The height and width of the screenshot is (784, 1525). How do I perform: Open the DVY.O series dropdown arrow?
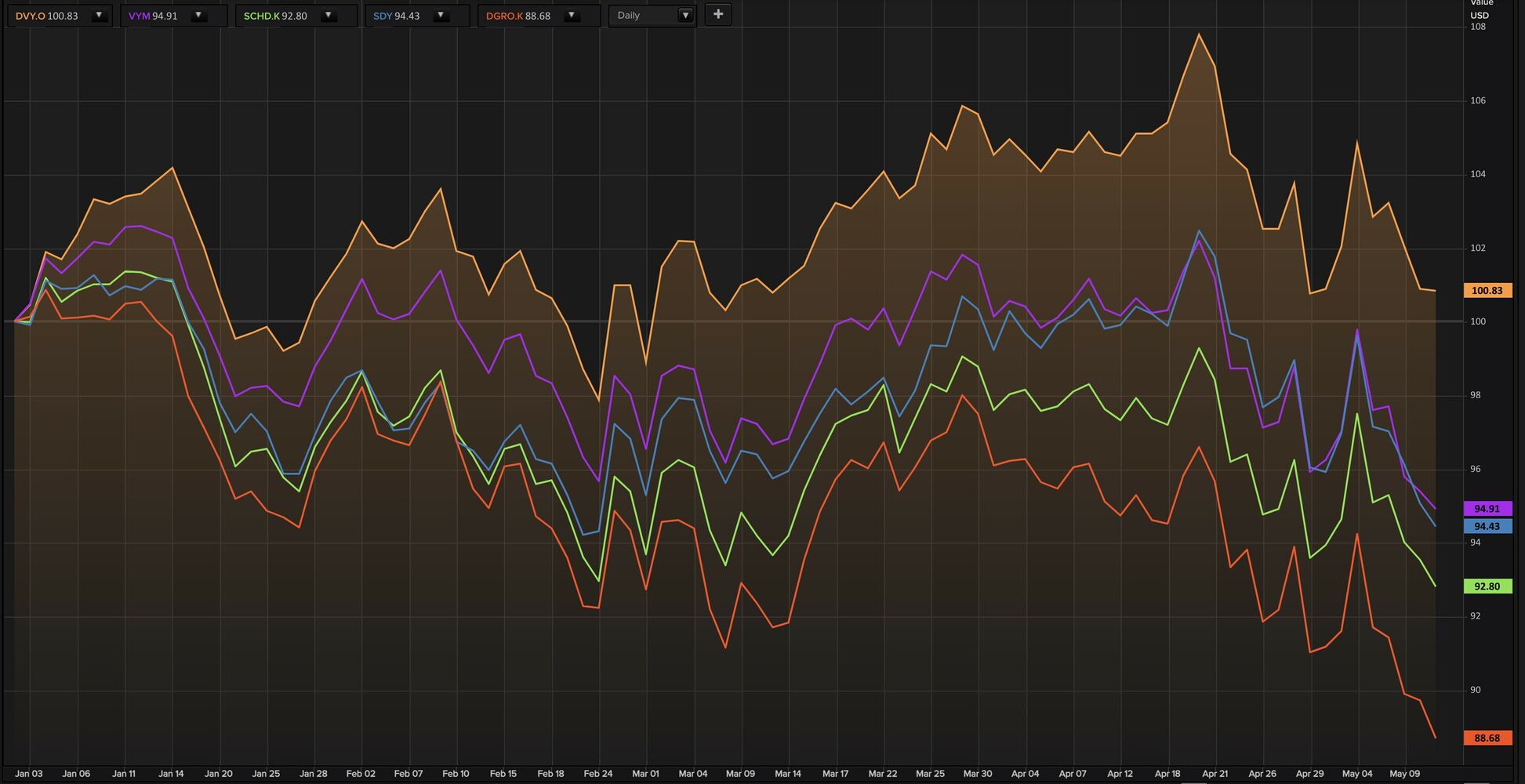[99, 16]
